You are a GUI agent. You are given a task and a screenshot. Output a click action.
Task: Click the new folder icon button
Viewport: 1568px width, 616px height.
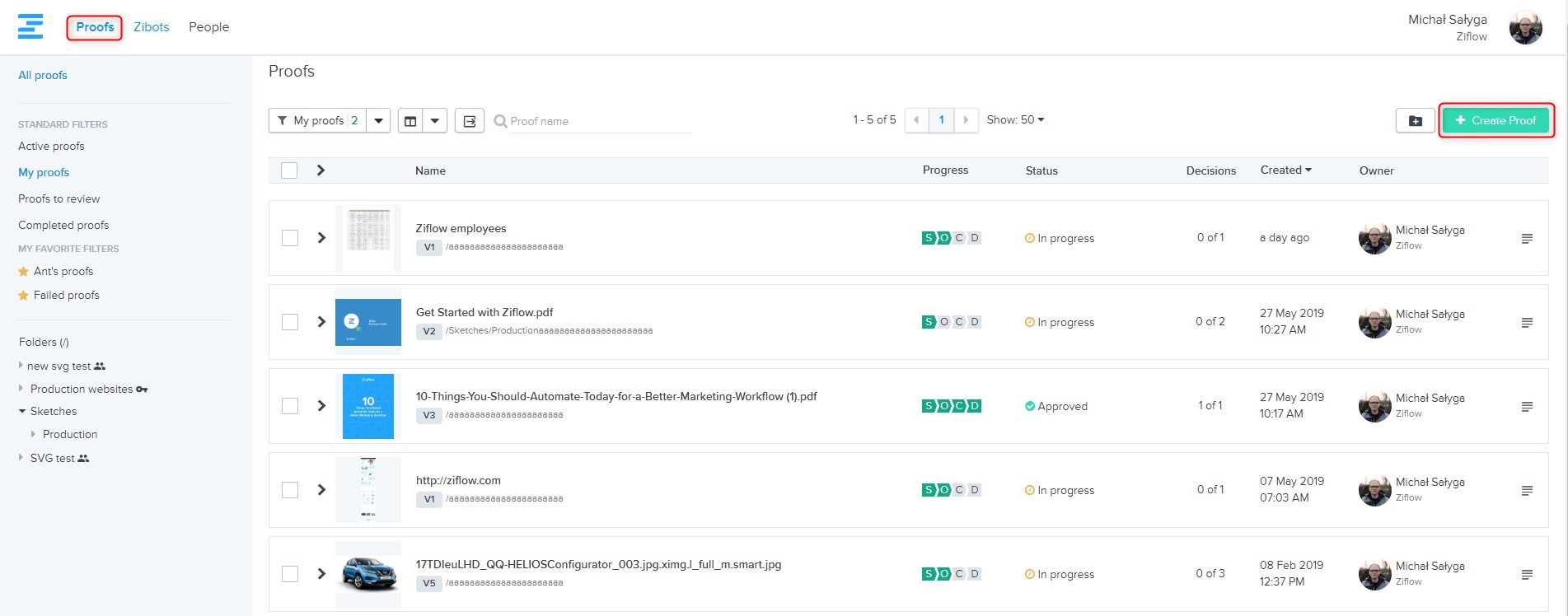(1415, 120)
